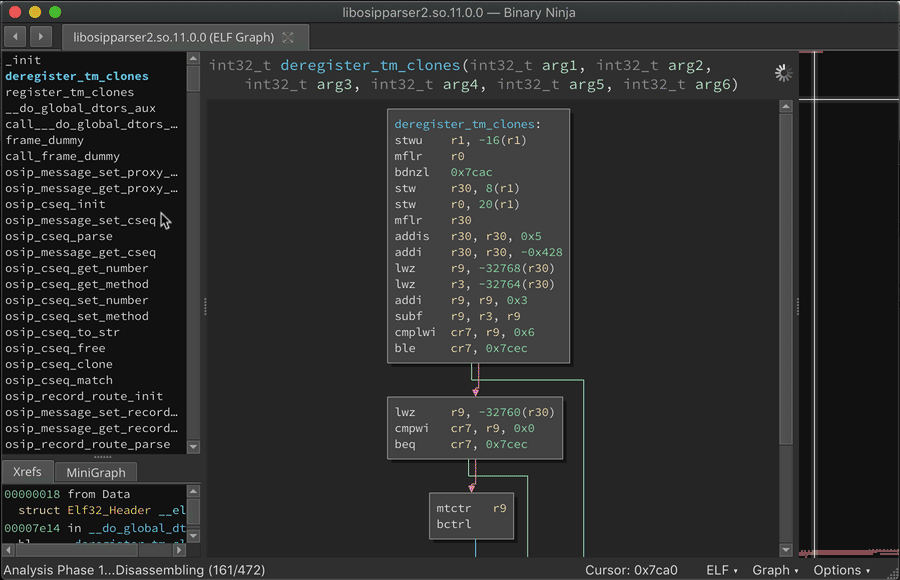900x580 pixels.
Task: Select frame_dummy in the function list
Action: tap(45, 140)
